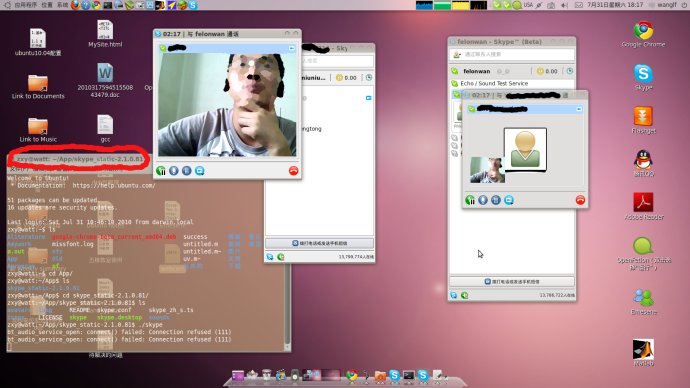Click the green icon at bottom of felonwan window

tap(465, 295)
